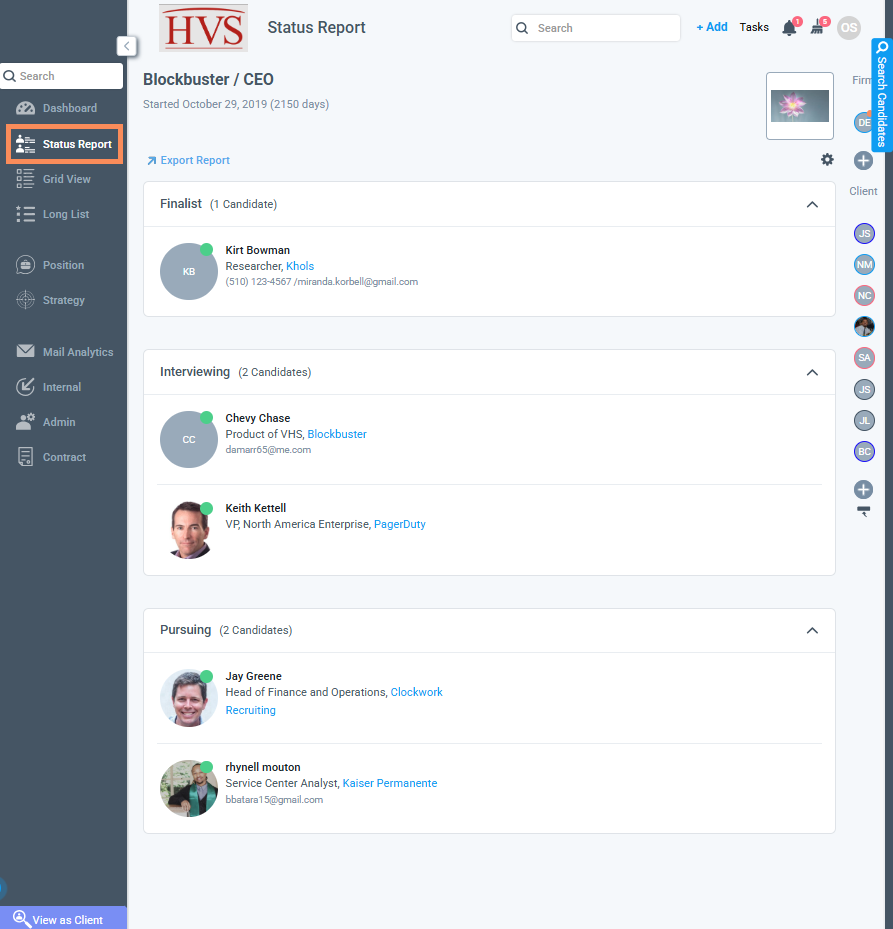Click the NM client avatar
This screenshot has height=929, width=893.
[864, 265]
